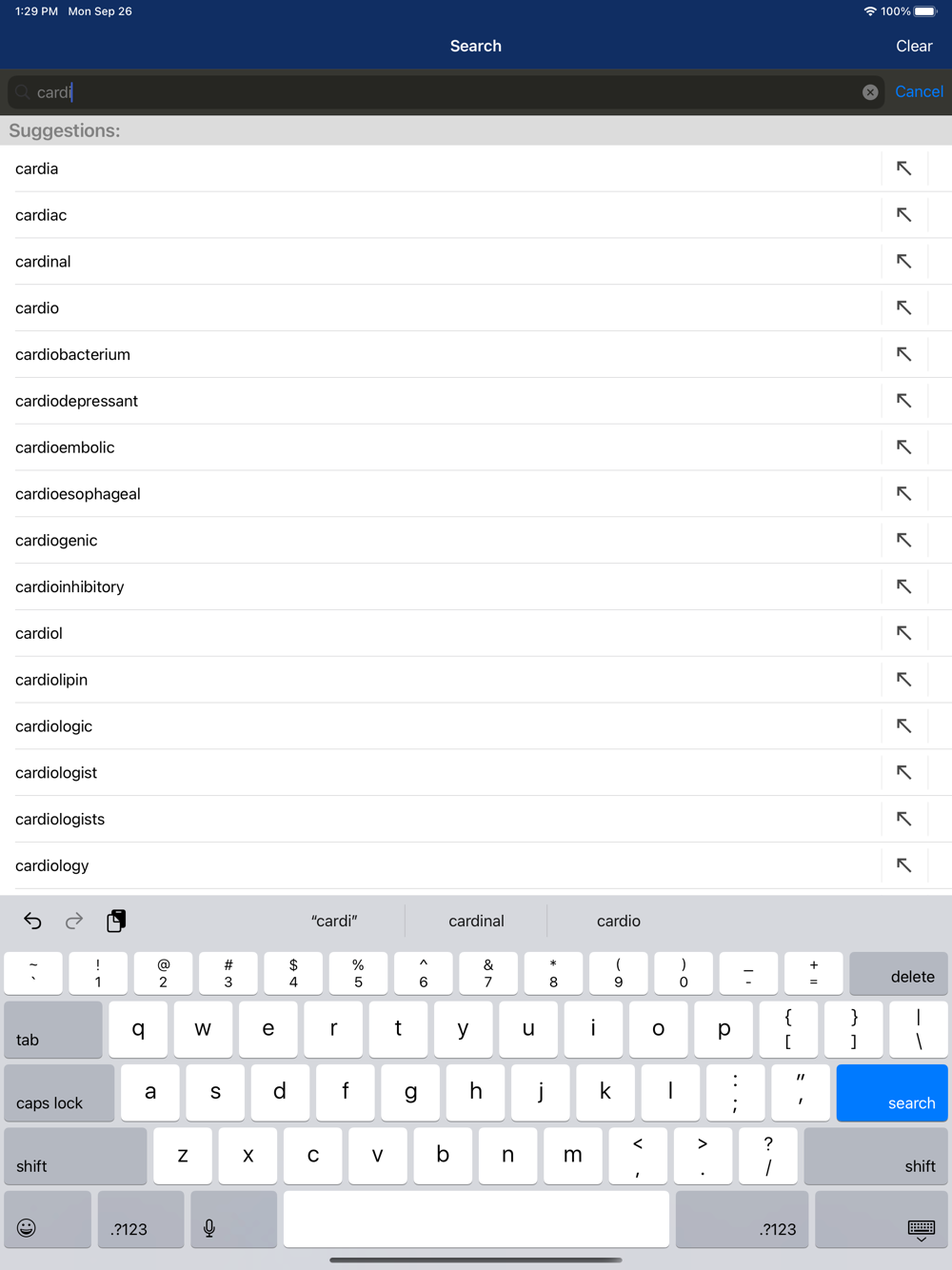Image resolution: width=952 pixels, height=1270 pixels.
Task: Start dictation with the microphone key
Action: pyautogui.click(x=234, y=1220)
